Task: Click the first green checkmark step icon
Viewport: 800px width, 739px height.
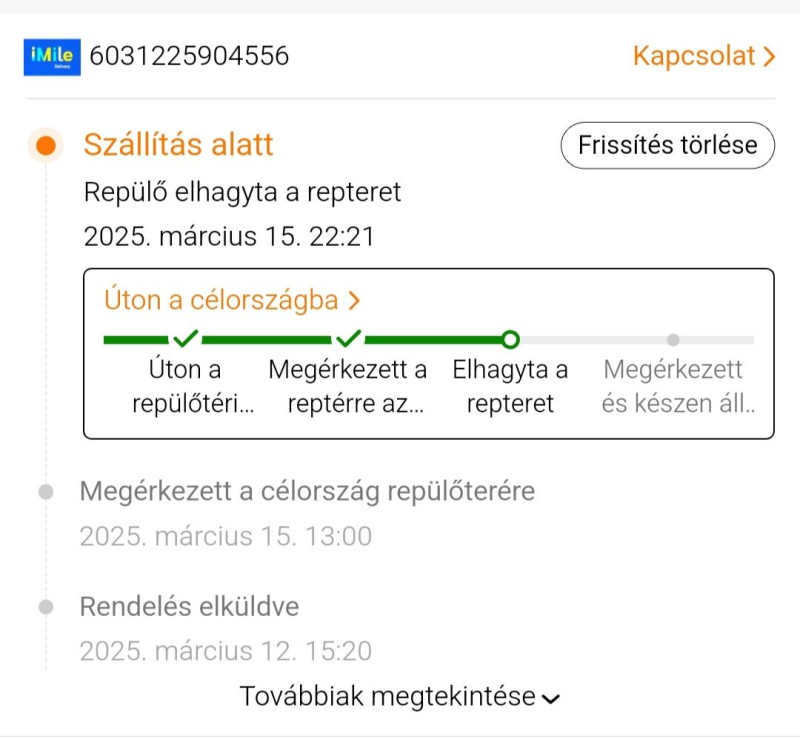Action: [185, 339]
